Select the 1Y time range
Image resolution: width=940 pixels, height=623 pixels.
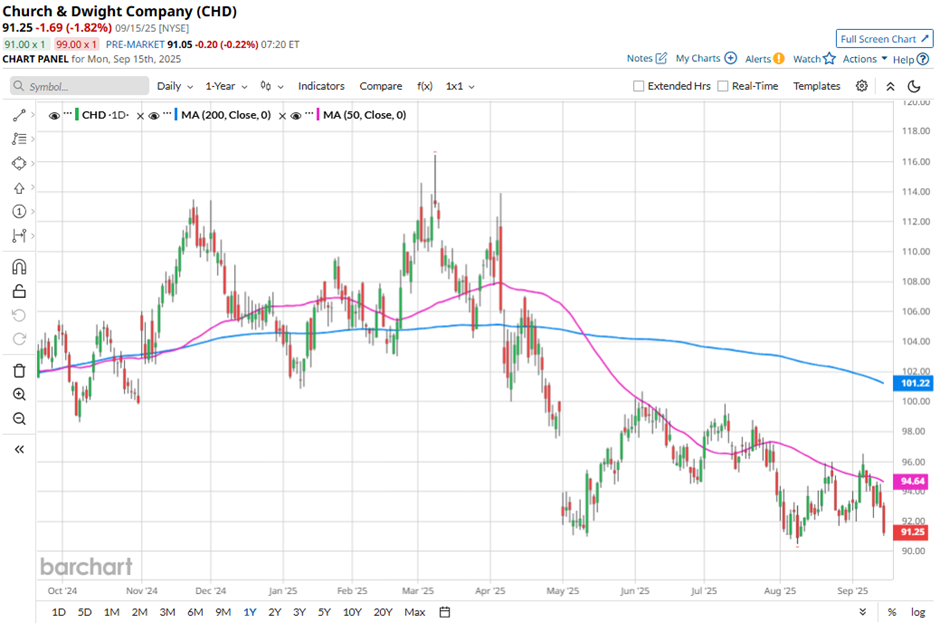point(250,612)
